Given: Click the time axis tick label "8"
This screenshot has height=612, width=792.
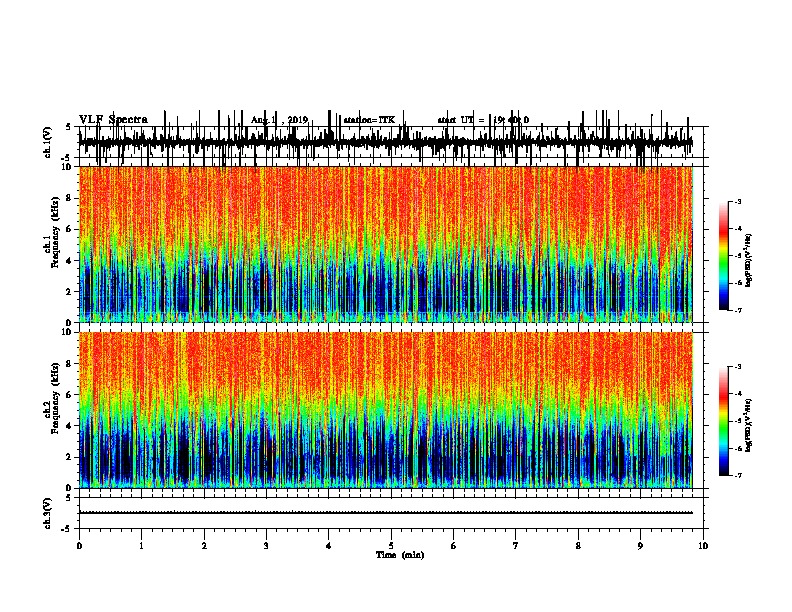Looking at the screenshot, I should click(578, 546).
